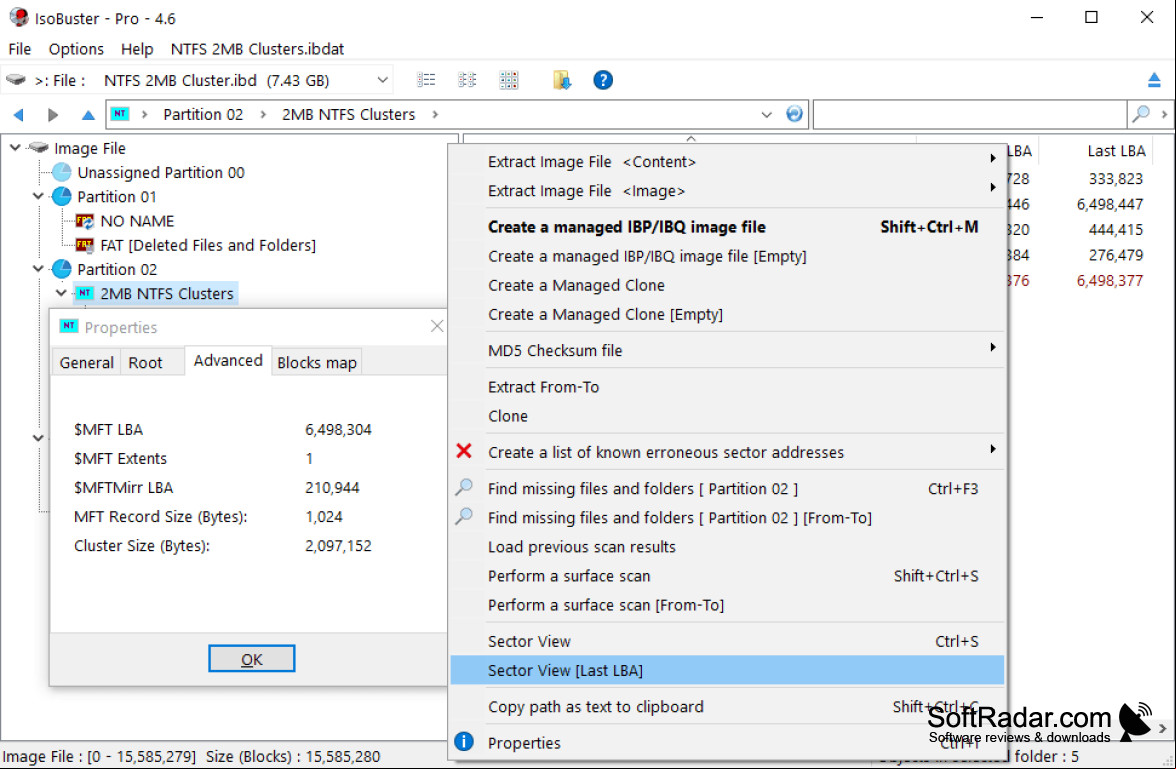Open the Blocks map tab
The width and height of the screenshot is (1176, 769).
click(316, 362)
